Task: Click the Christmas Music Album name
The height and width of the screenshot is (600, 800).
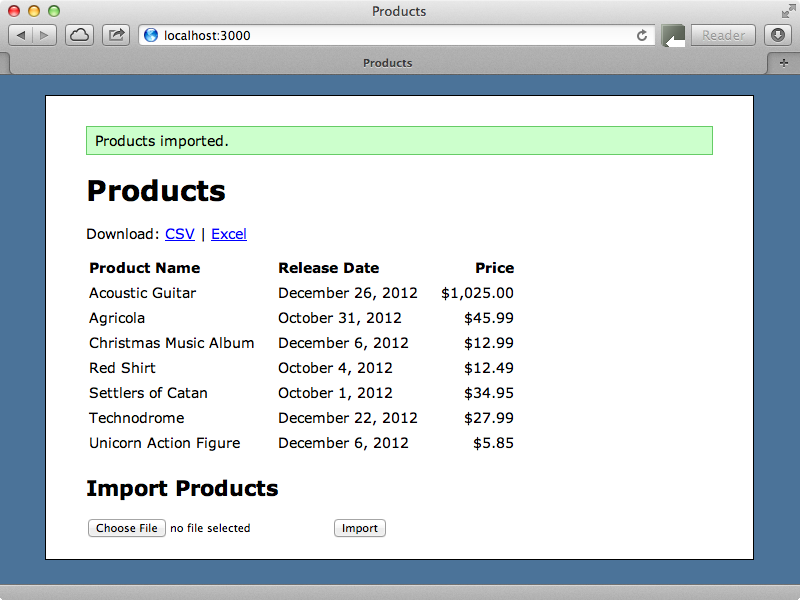Action: pos(171,343)
